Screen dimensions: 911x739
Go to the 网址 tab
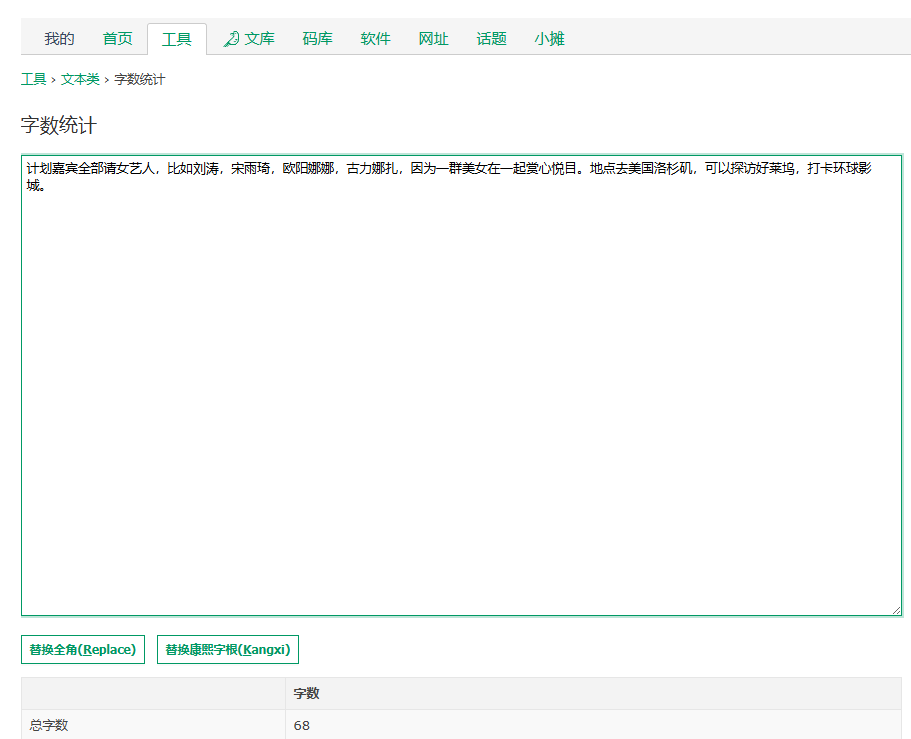(x=433, y=39)
